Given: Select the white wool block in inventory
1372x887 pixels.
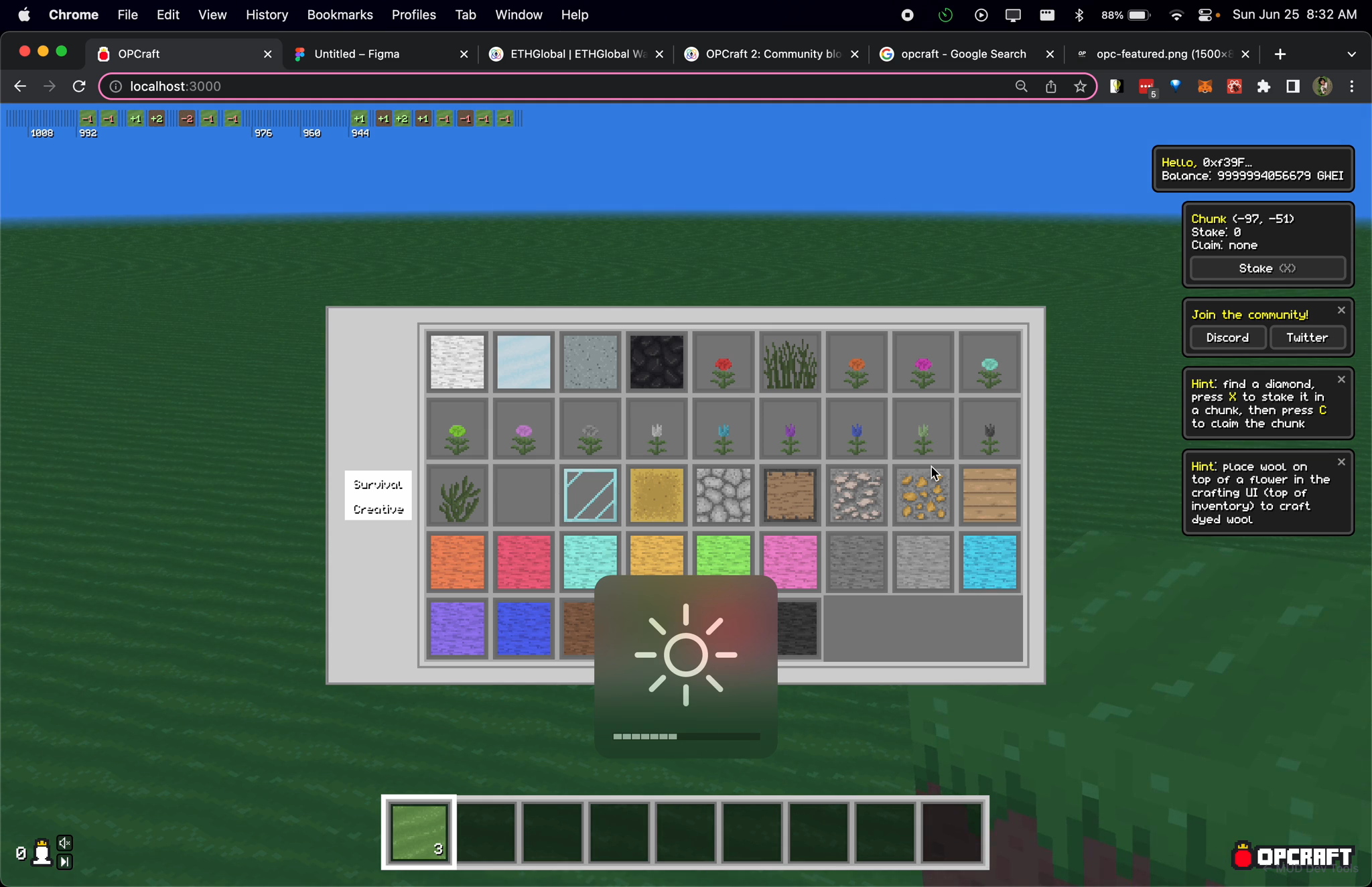Looking at the screenshot, I should tap(457, 362).
